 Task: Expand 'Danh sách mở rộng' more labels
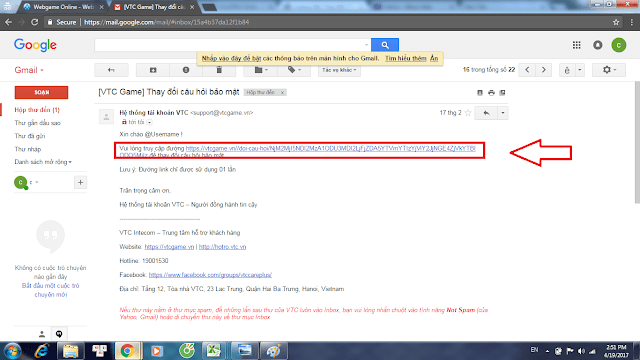tap(43, 162)
